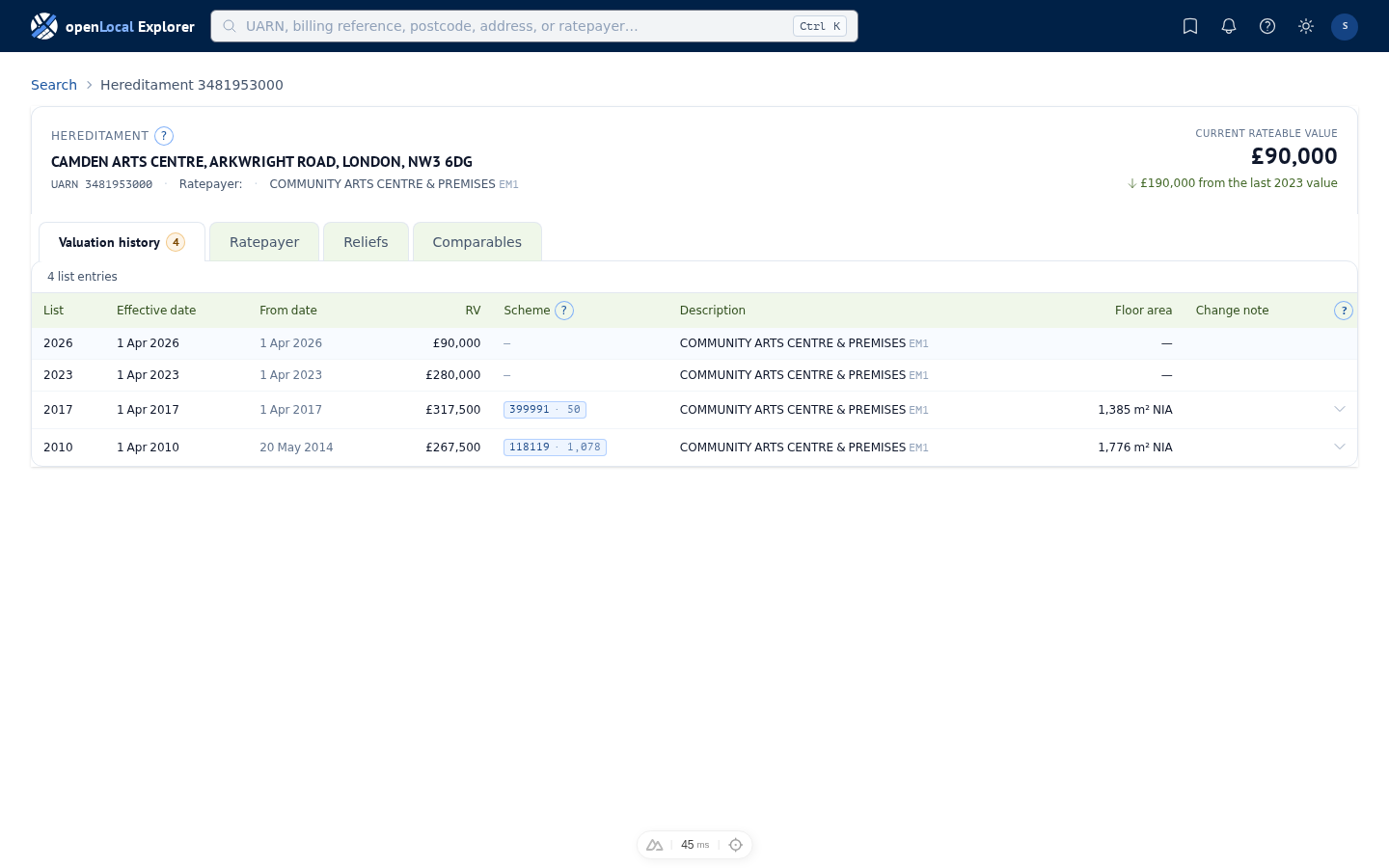Click the £280,000 RV value
1389x868 pixels.
pyautogui.click(x=452, y=375)
